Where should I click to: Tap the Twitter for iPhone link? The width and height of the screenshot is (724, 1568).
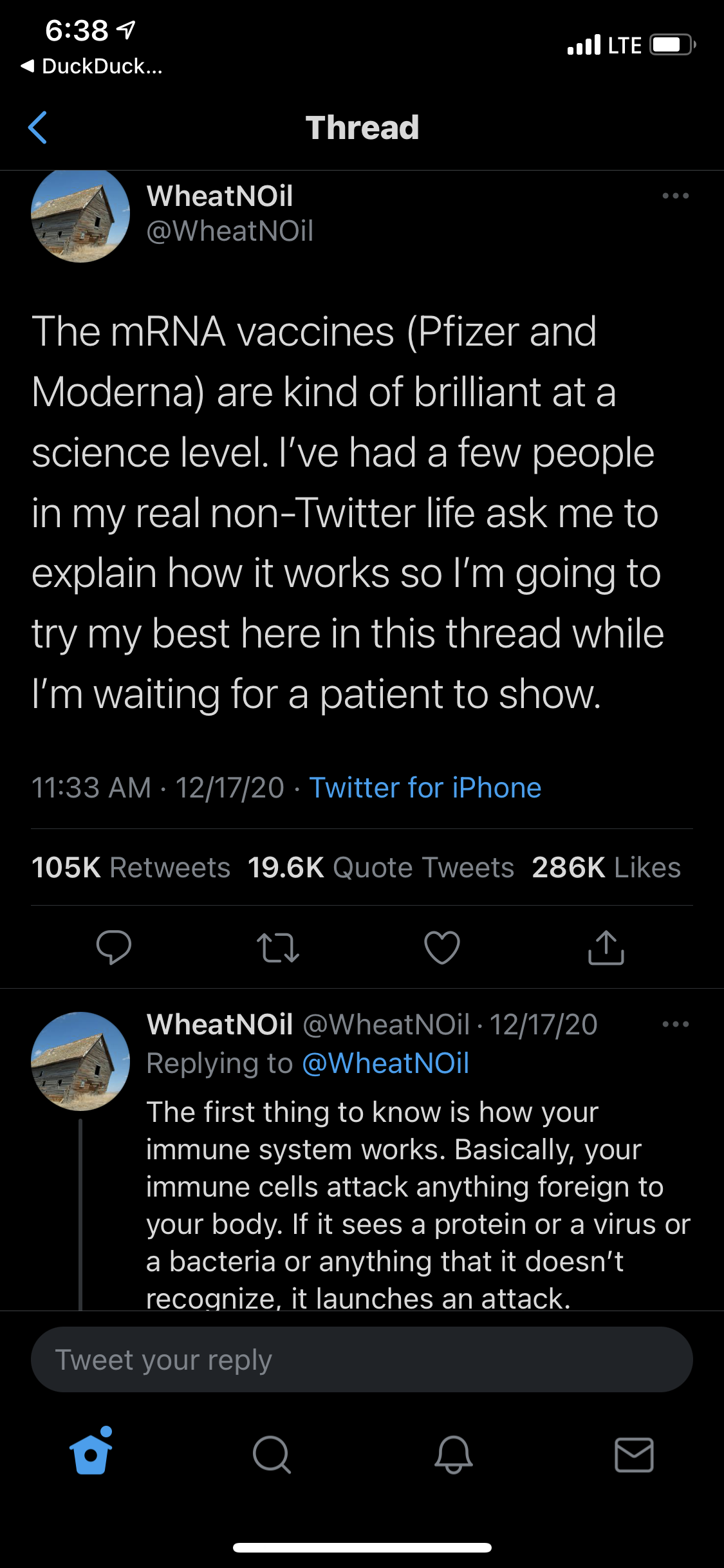425,788
